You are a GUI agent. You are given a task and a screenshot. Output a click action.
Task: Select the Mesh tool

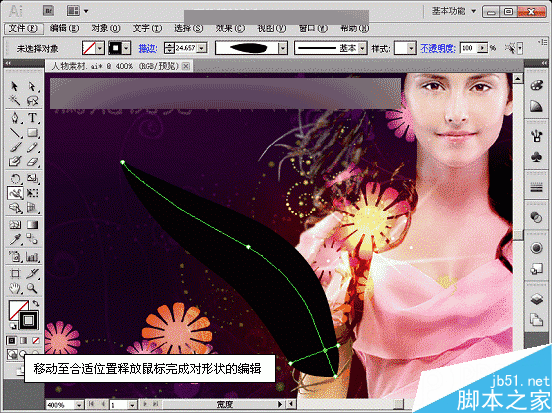click(15, 224)
